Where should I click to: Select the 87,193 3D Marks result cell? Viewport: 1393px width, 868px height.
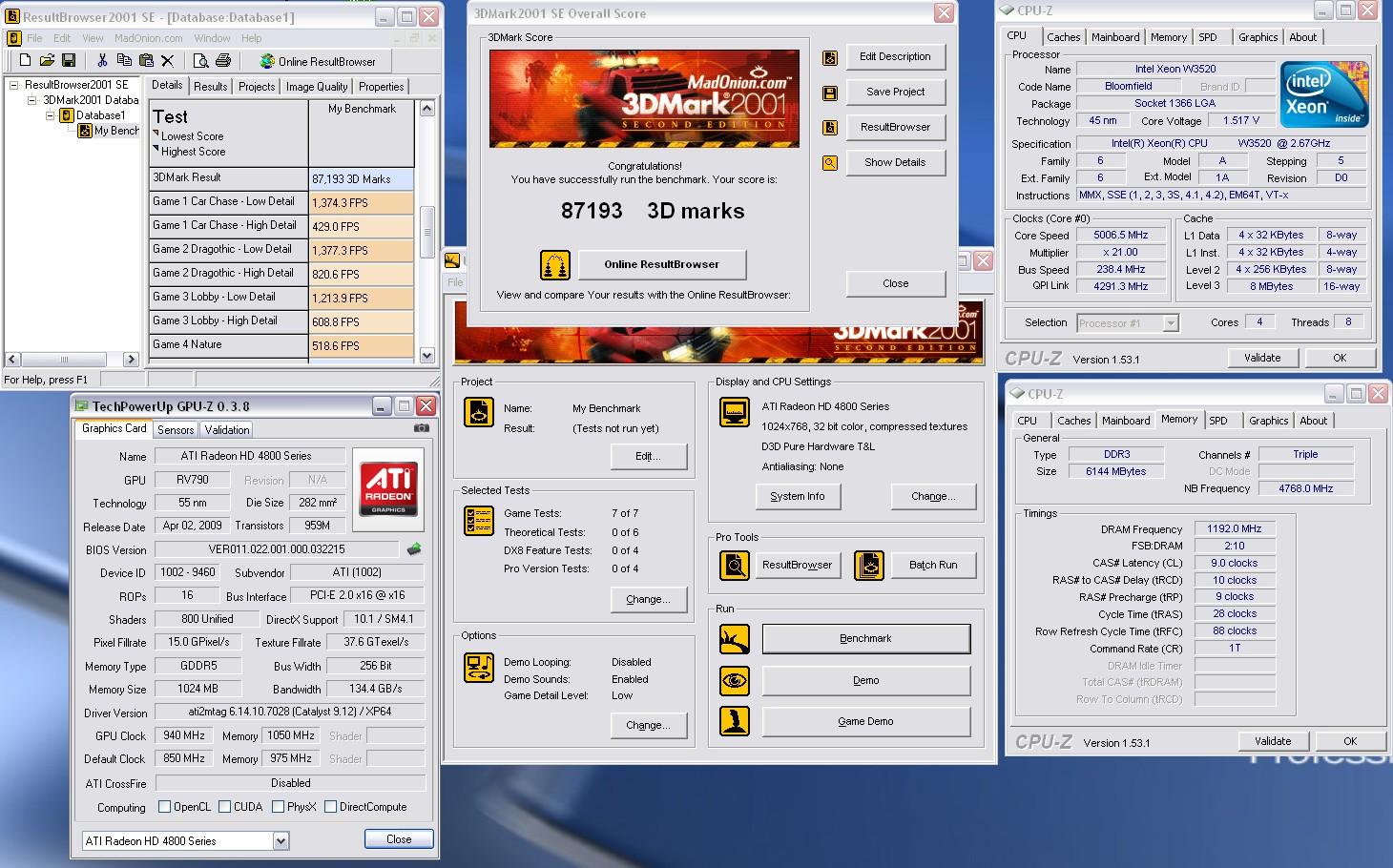[362, 179]
